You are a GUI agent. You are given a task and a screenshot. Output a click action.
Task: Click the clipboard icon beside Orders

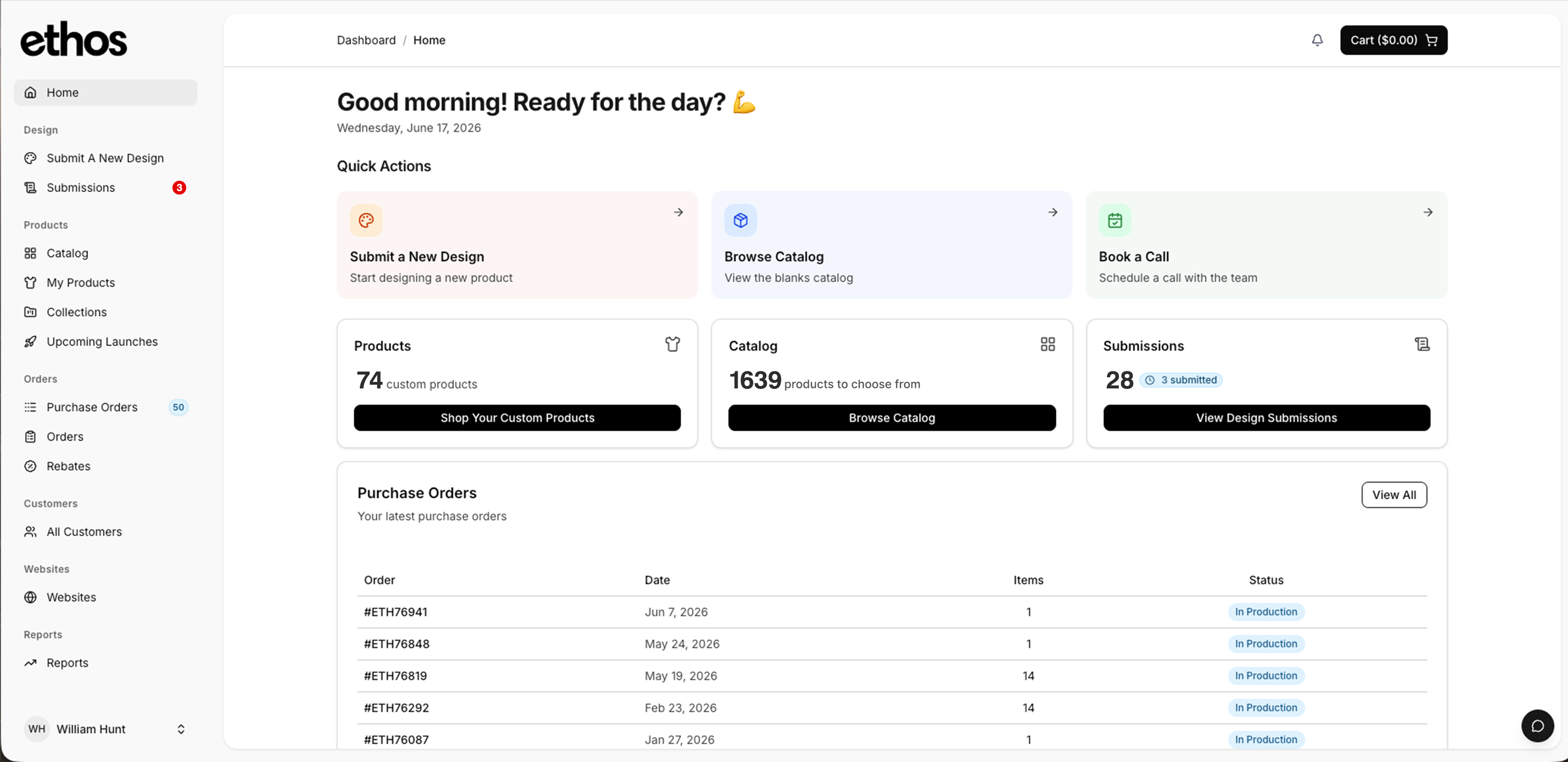point(31,437)
